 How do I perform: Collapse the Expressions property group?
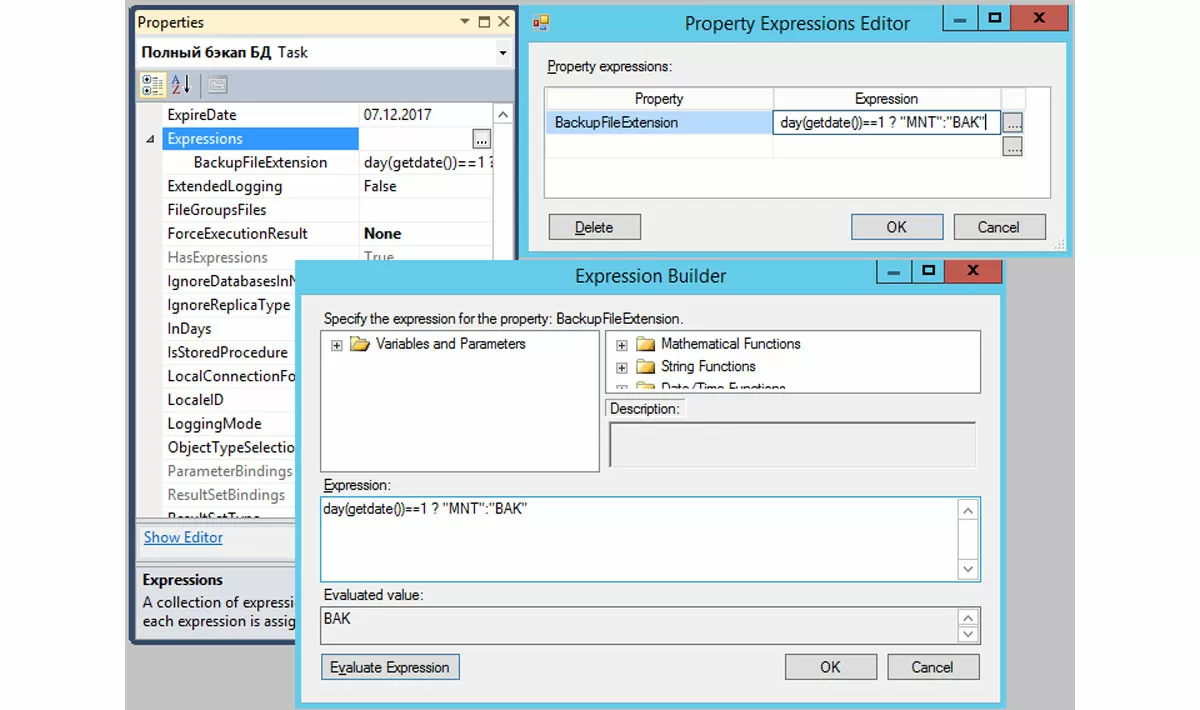(x=151, y=139)
